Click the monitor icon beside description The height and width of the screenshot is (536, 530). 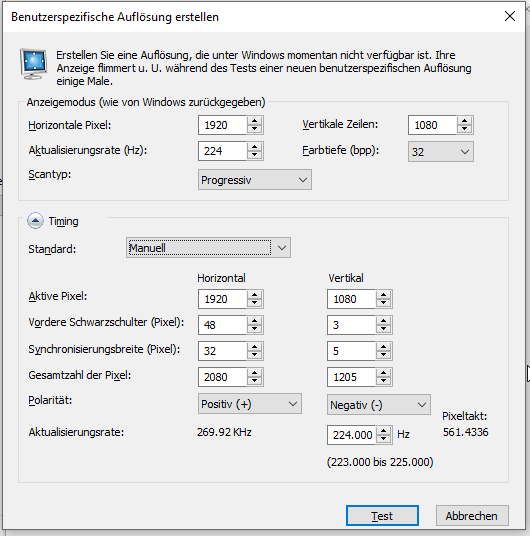(34, 64)
